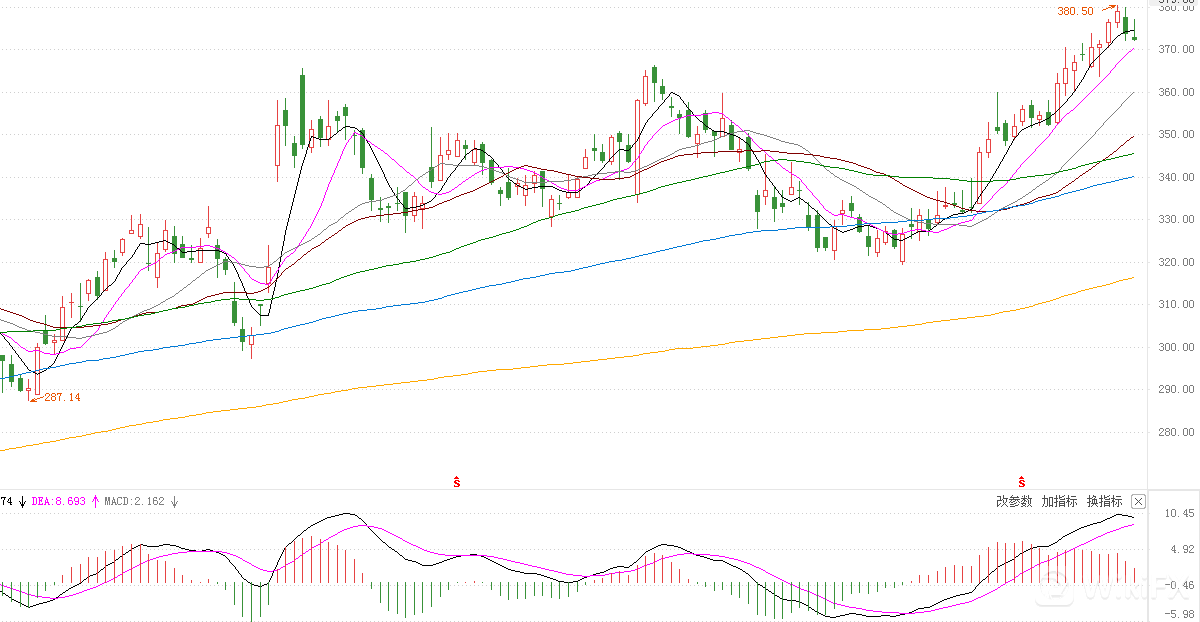The image size is (1200, 622).
Task: Click the down arrow before the DEA label
Action: [22, 501]
